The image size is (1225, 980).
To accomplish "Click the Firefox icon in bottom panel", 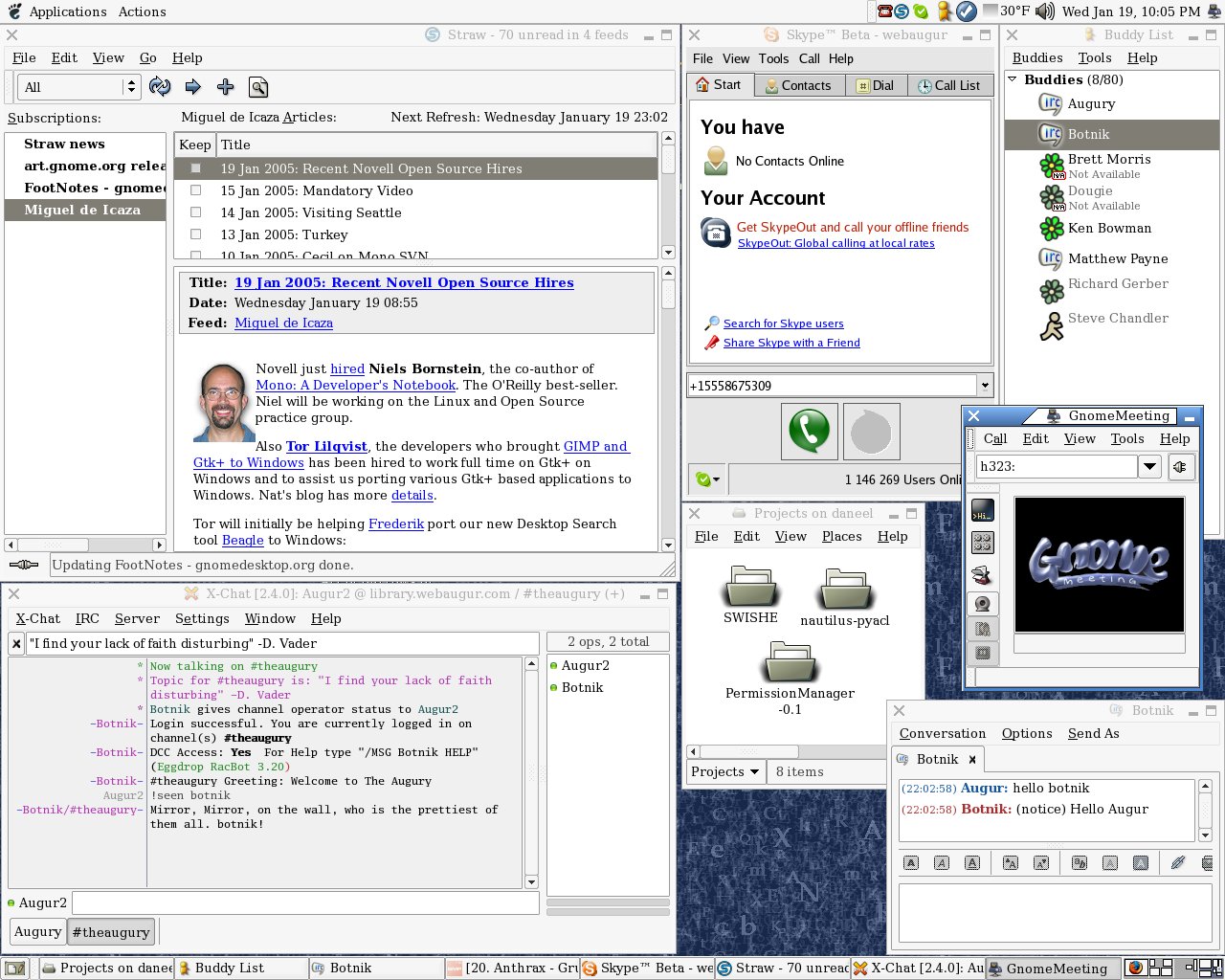I will click(1135, 968).
